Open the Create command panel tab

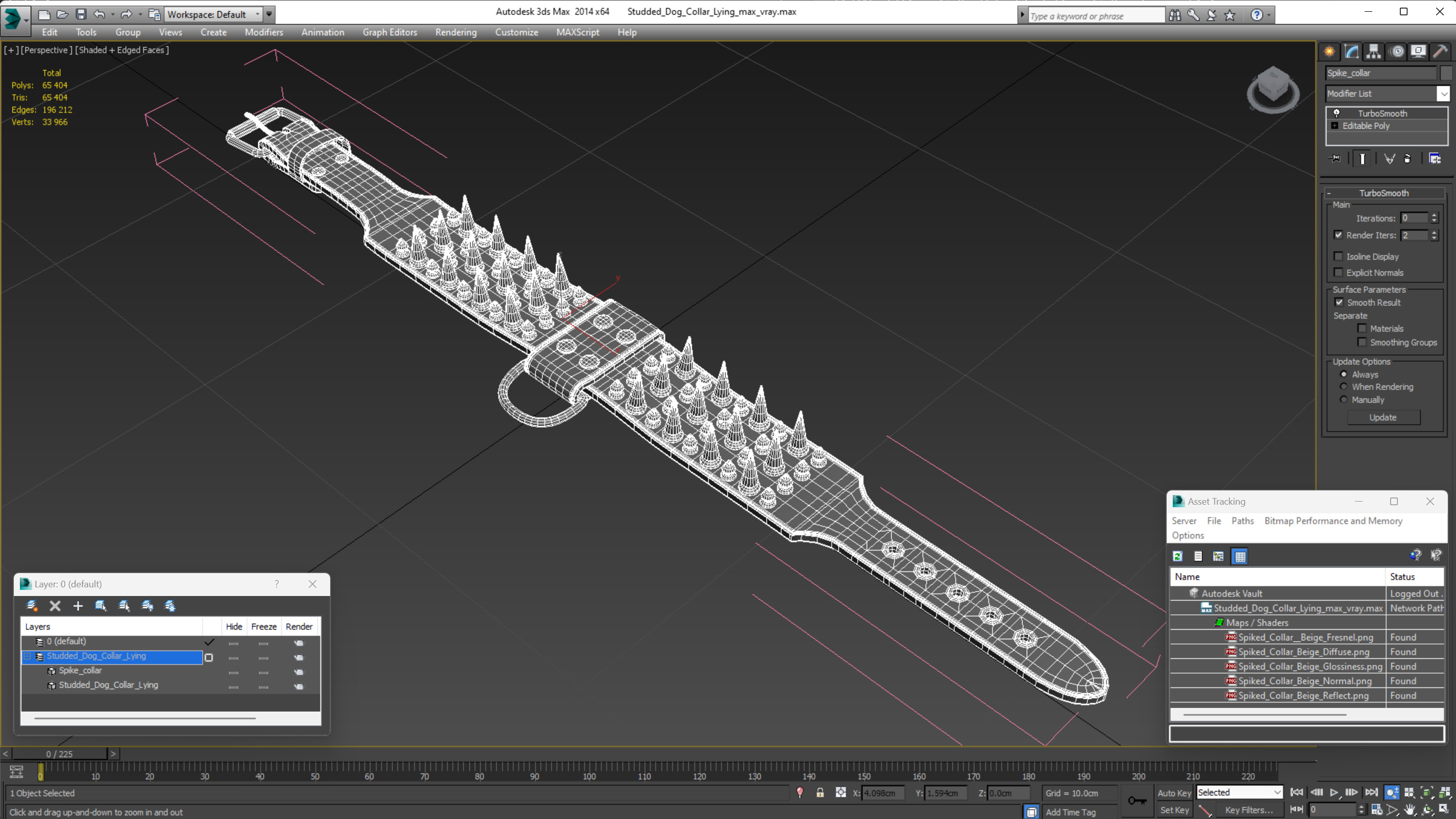(1329, 52)
